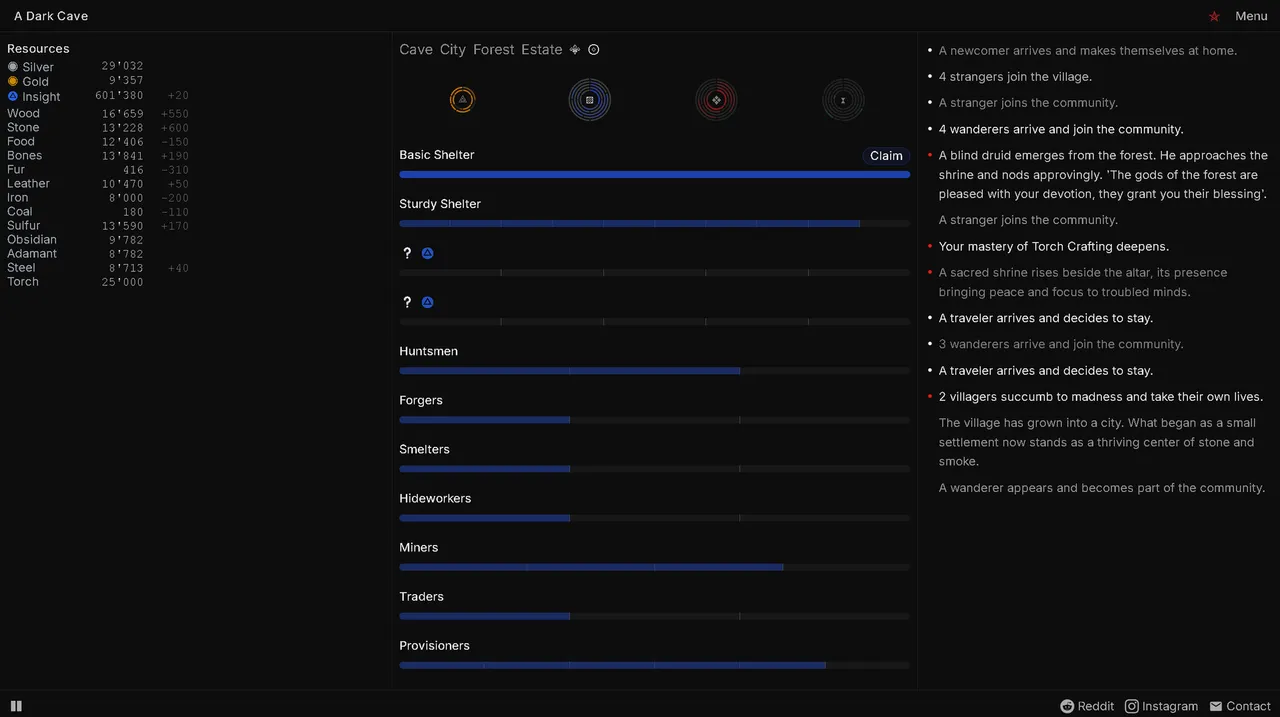This screenshot has height=717, width=1280.
Task: Click the A Dark Cave title
Action: tap(51, 16)
